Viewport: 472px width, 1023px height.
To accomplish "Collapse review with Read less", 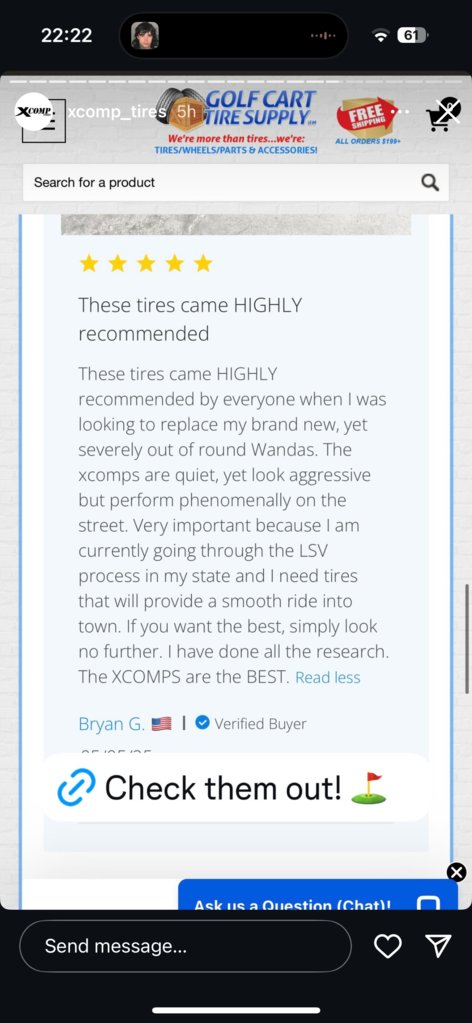I will point(328,677).
